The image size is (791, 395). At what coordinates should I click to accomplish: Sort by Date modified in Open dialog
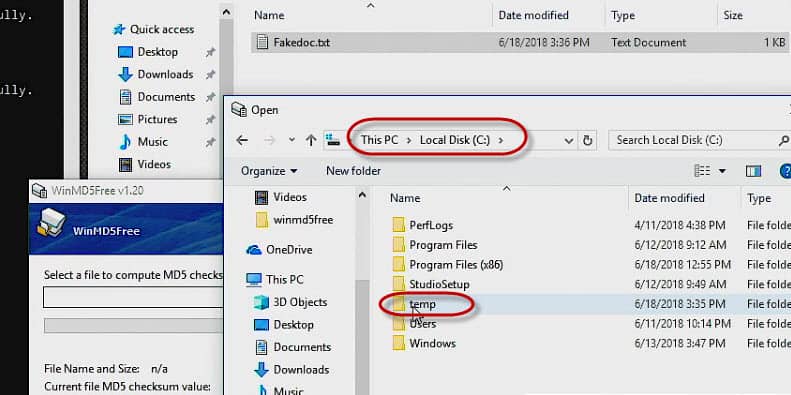click(669, 198)
